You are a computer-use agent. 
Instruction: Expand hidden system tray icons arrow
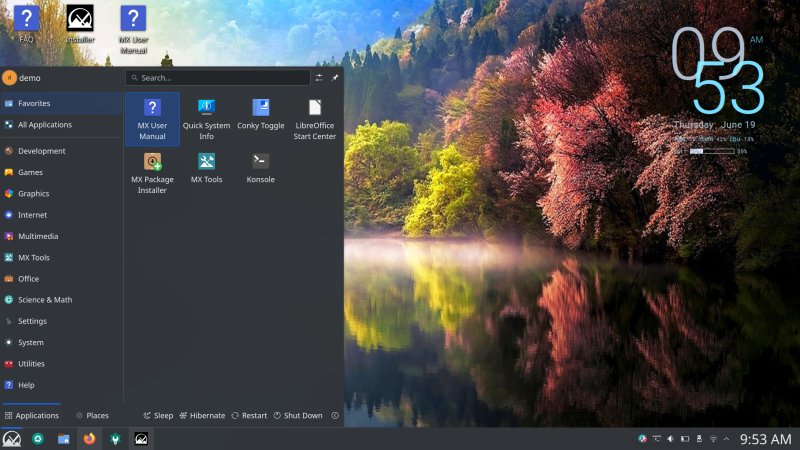[727, 439]
